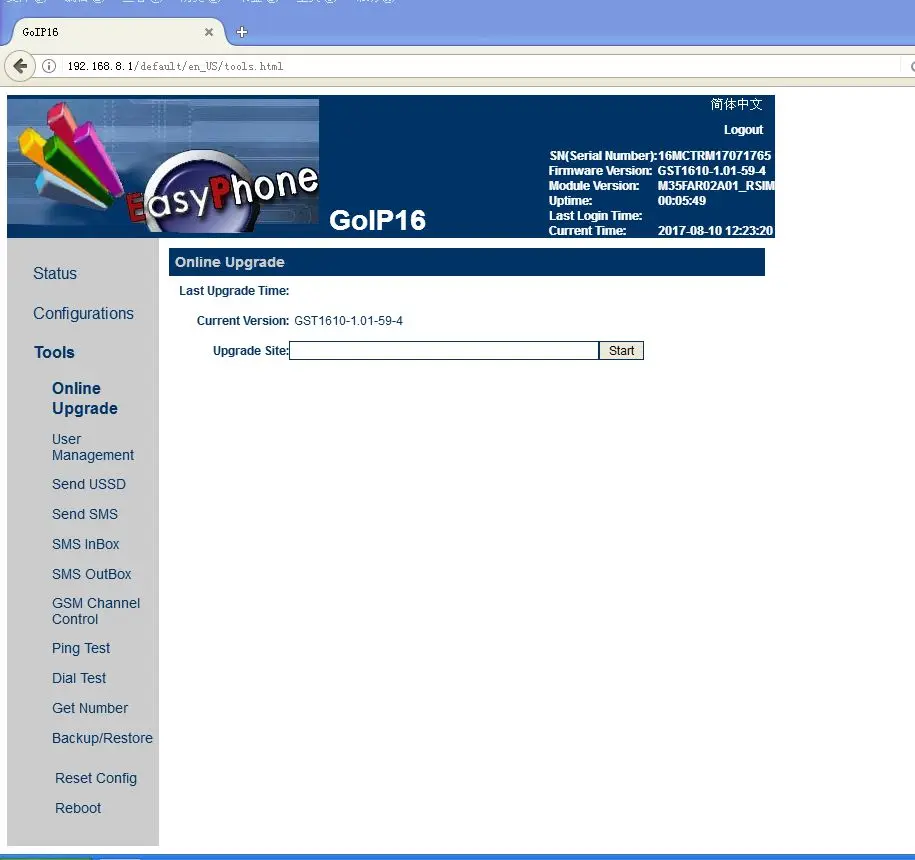Screen dimensions: 915x860
Task: Open a new tab with plus button
Action: click(242, 32)
